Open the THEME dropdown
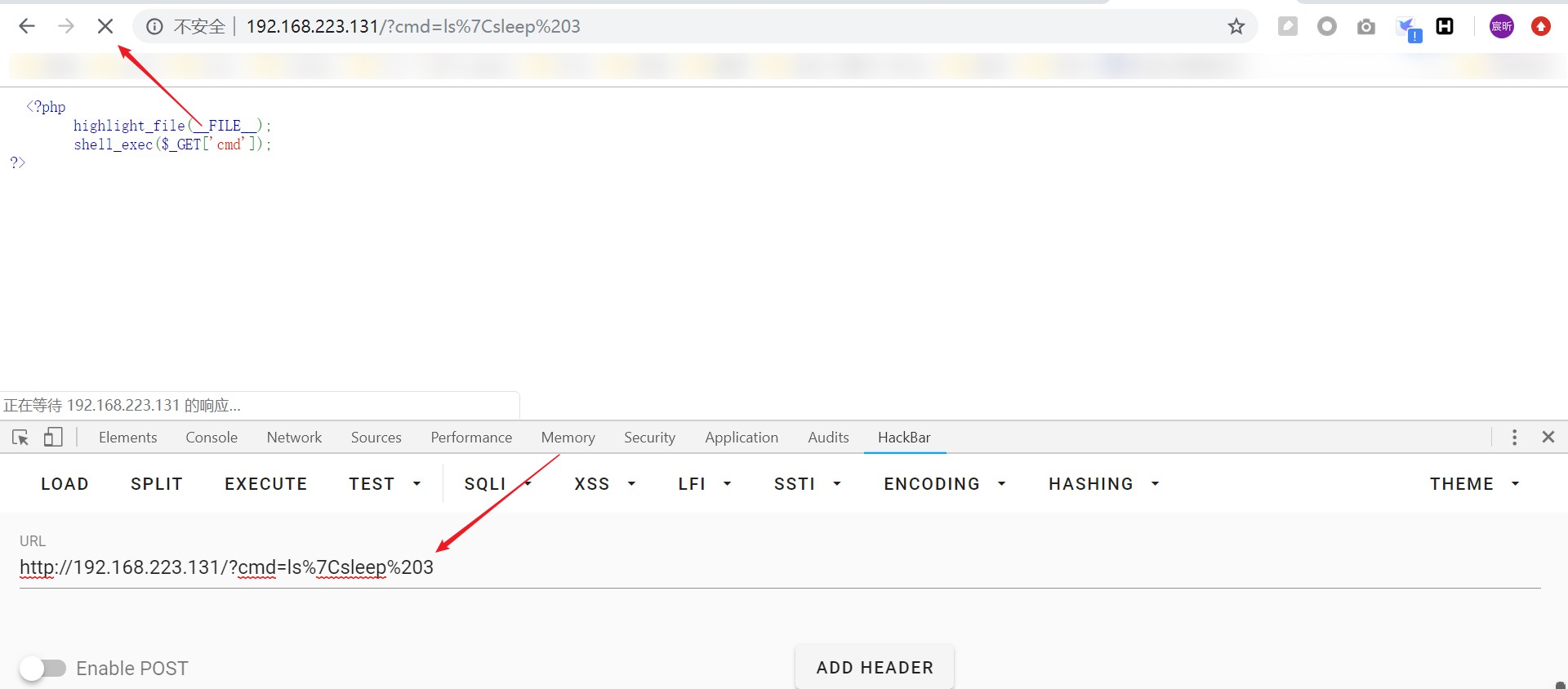The width and height of the screenshot is (1568, 689). click(x=1474, y=484)
